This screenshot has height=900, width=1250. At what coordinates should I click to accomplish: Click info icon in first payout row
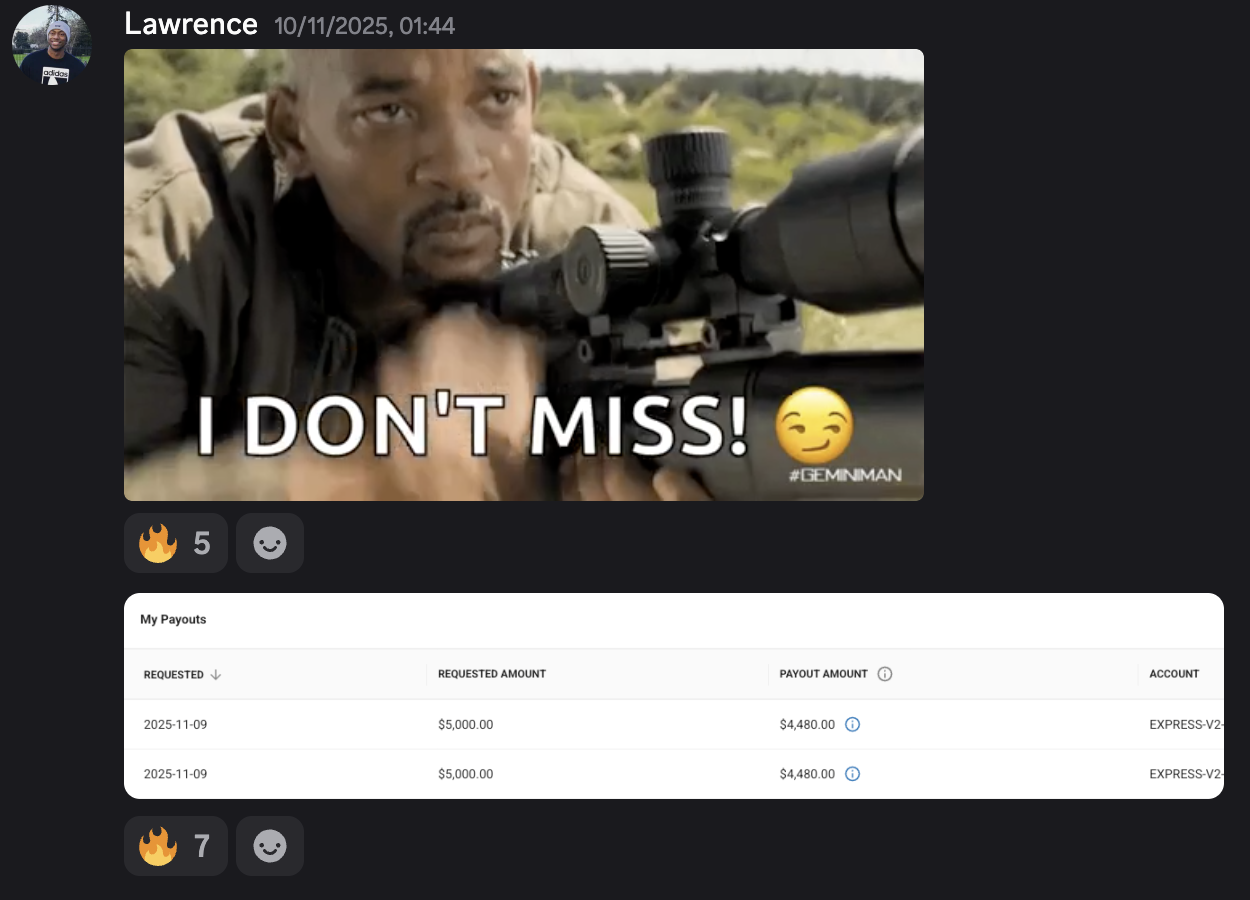[853, 725]
